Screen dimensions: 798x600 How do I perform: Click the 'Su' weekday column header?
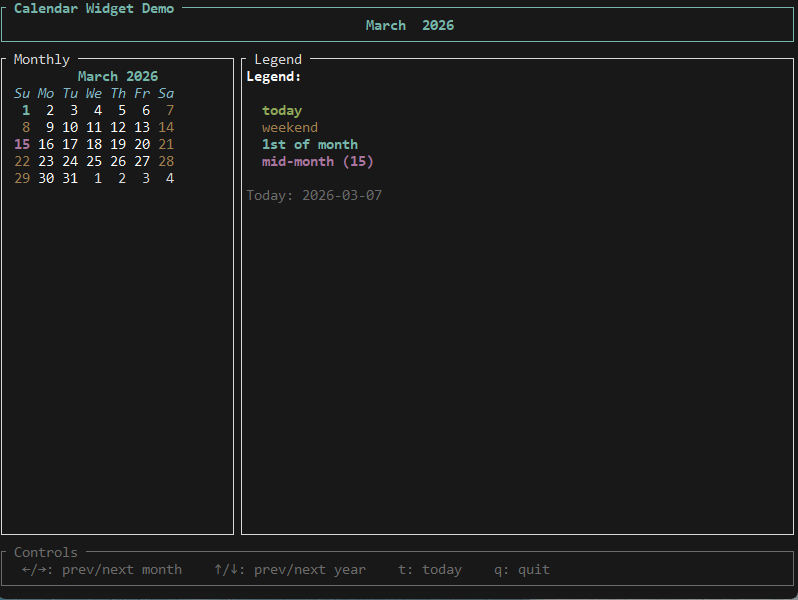pos(22,93)
